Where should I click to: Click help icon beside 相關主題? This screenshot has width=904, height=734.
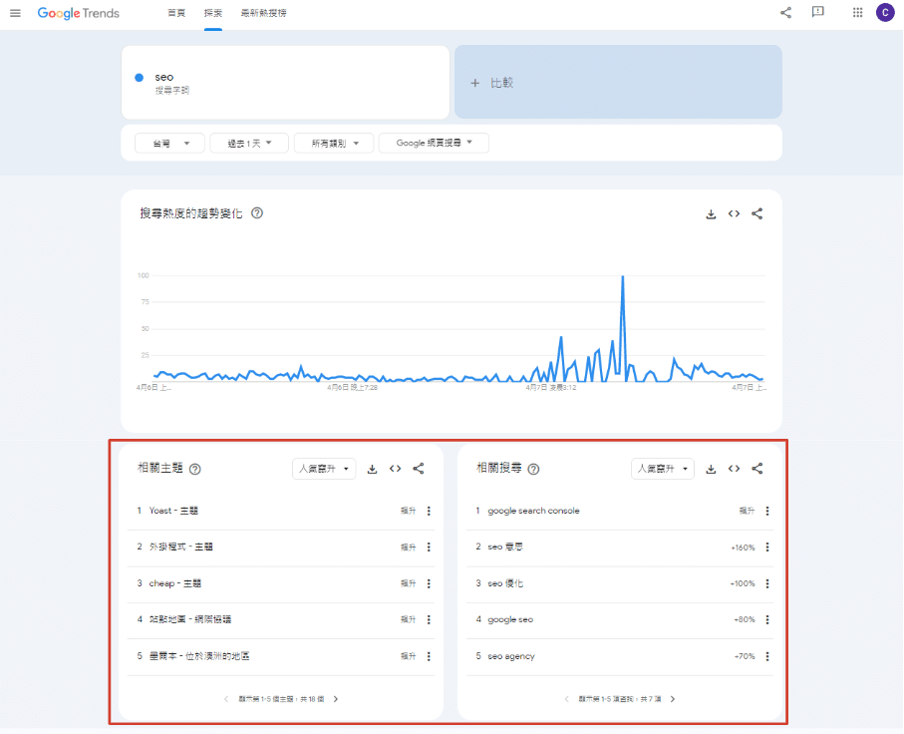[195, 469]
